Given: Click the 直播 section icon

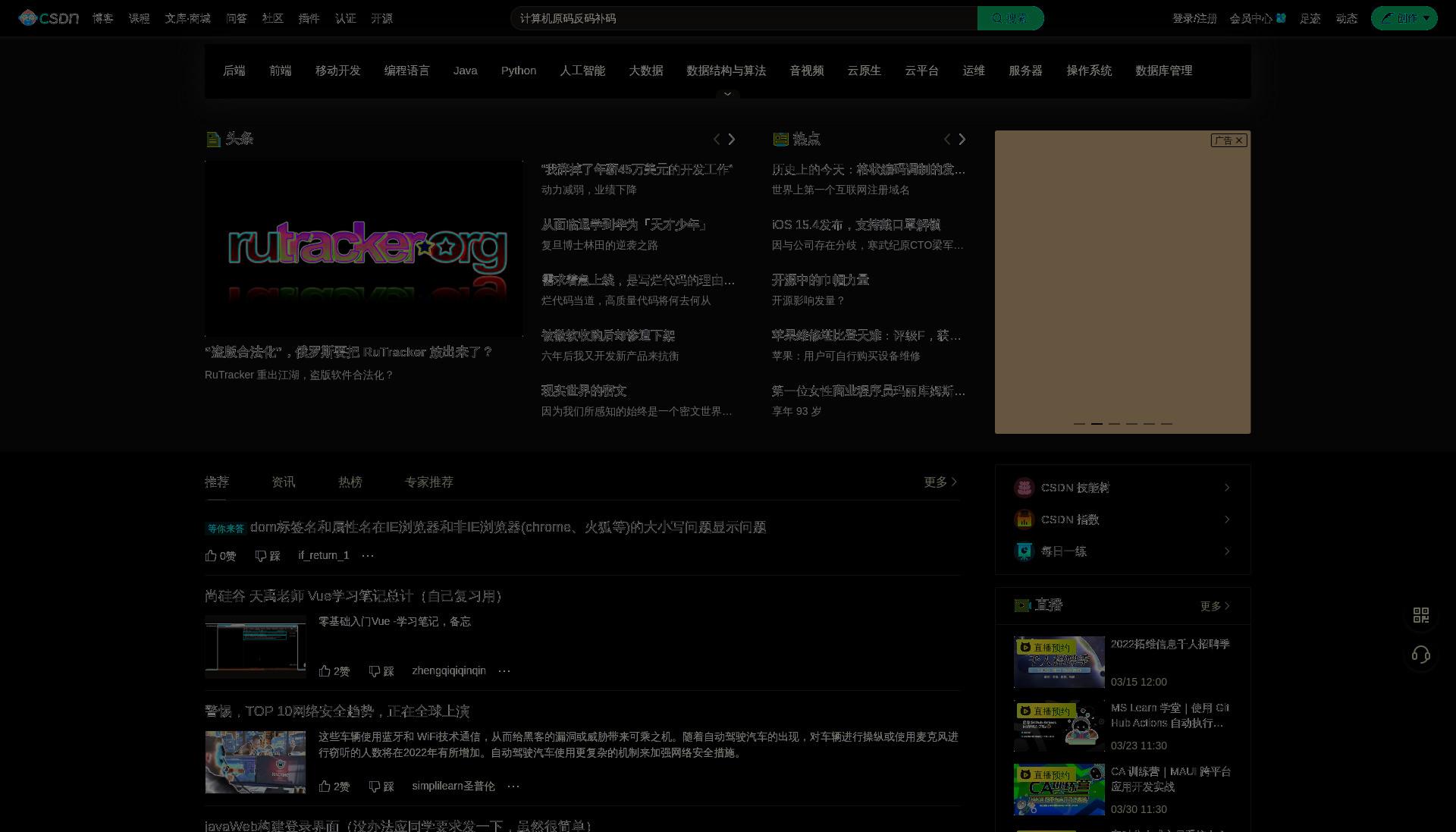Looking at the screenshot, I should 1022,605.
